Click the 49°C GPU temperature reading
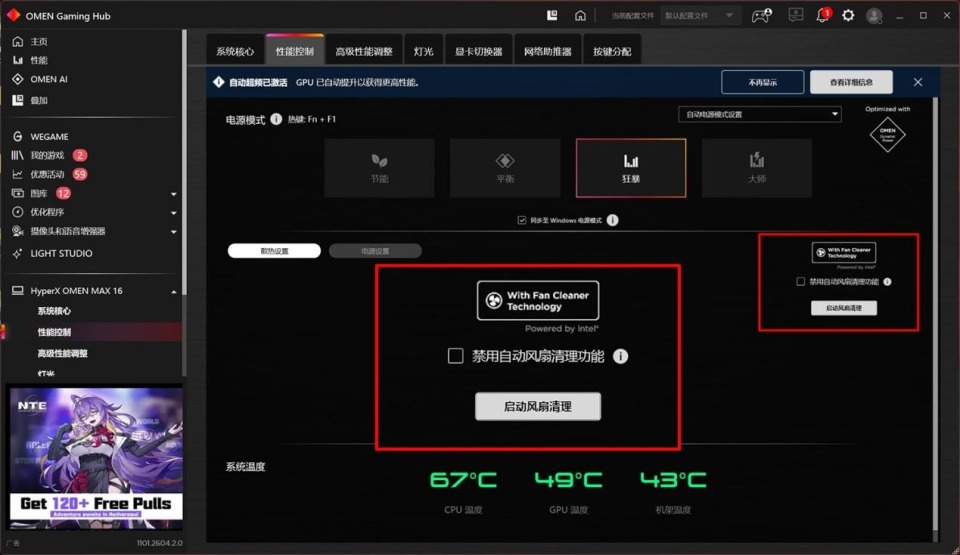The width and height of the screenshot is (960, 555). coord(568,480)
